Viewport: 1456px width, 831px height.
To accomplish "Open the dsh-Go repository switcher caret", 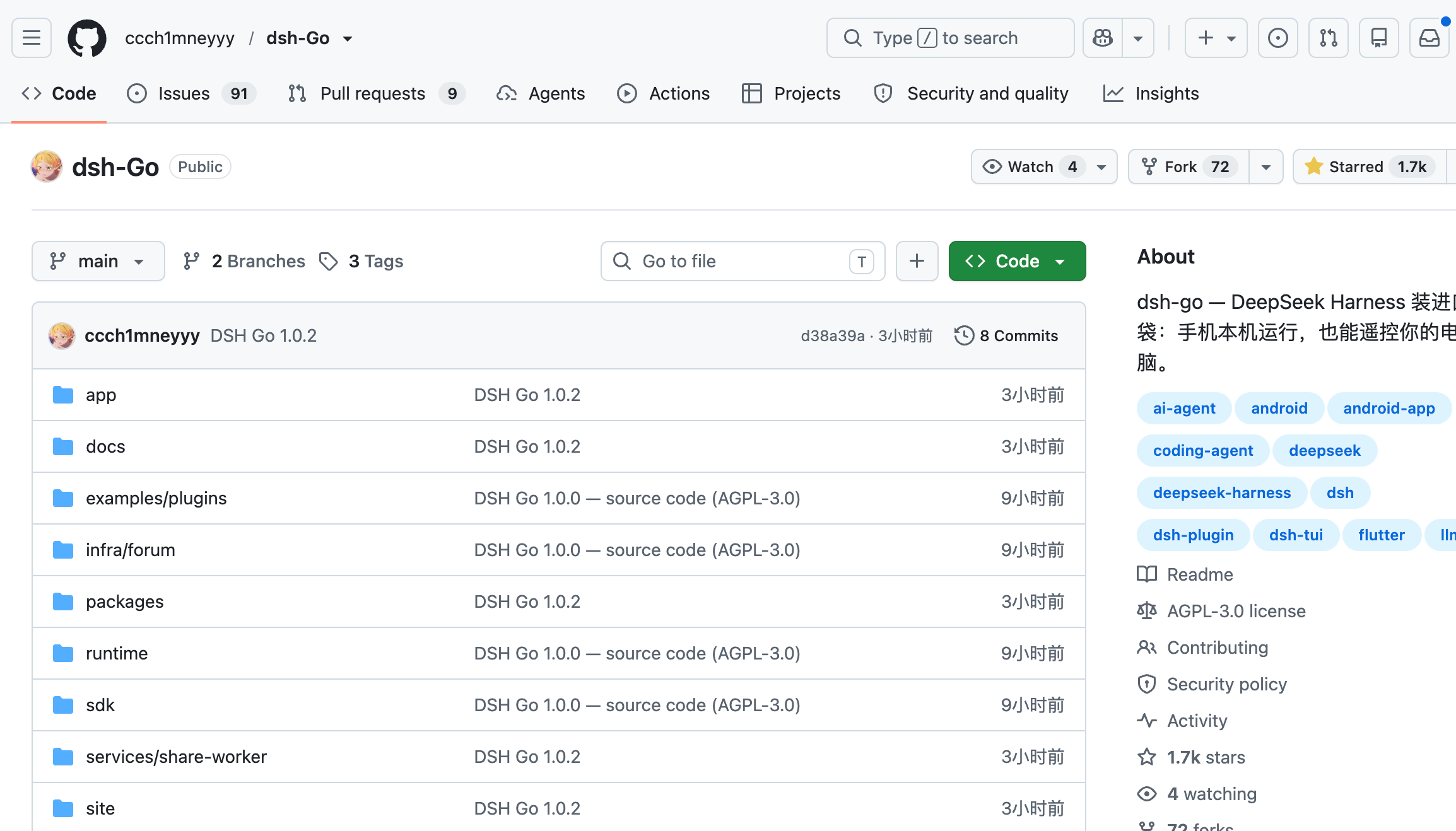I will pyautogui.click(x=348, y=38).
